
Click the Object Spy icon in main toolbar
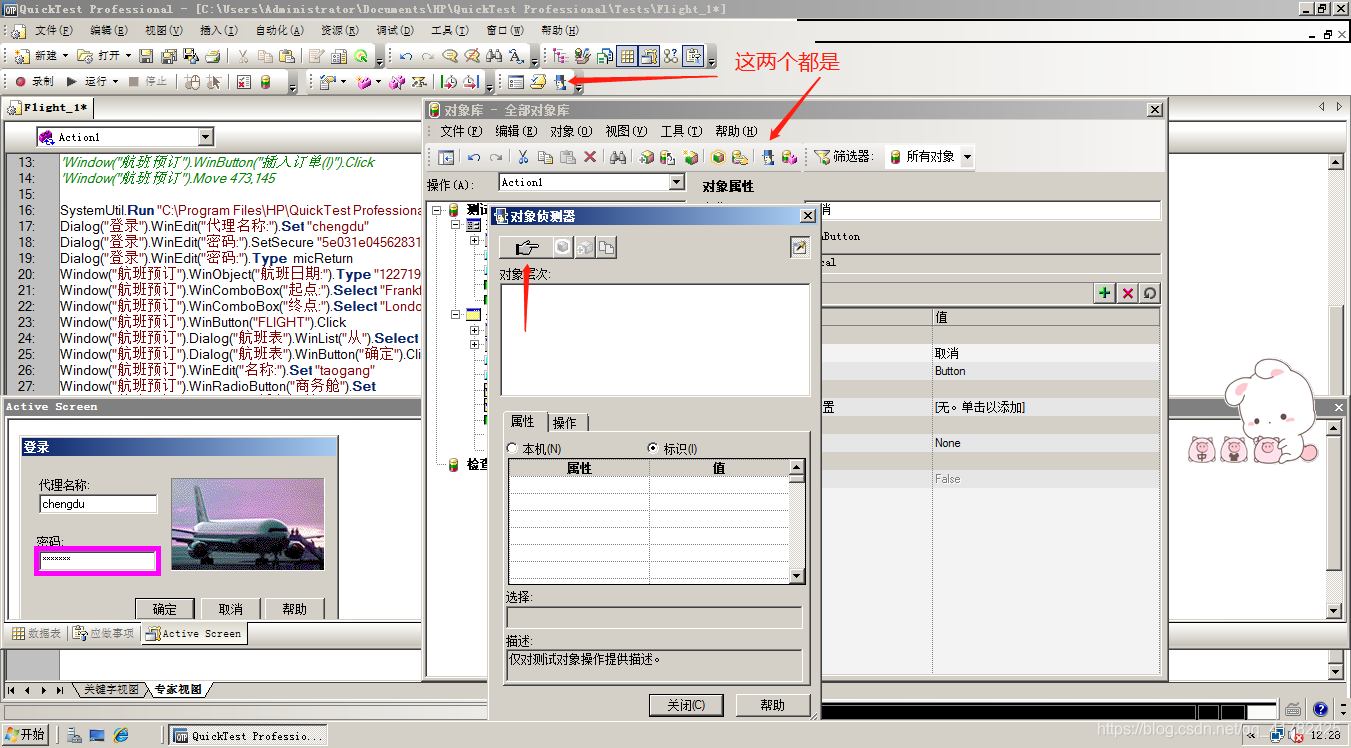click(x=561, y=82)
